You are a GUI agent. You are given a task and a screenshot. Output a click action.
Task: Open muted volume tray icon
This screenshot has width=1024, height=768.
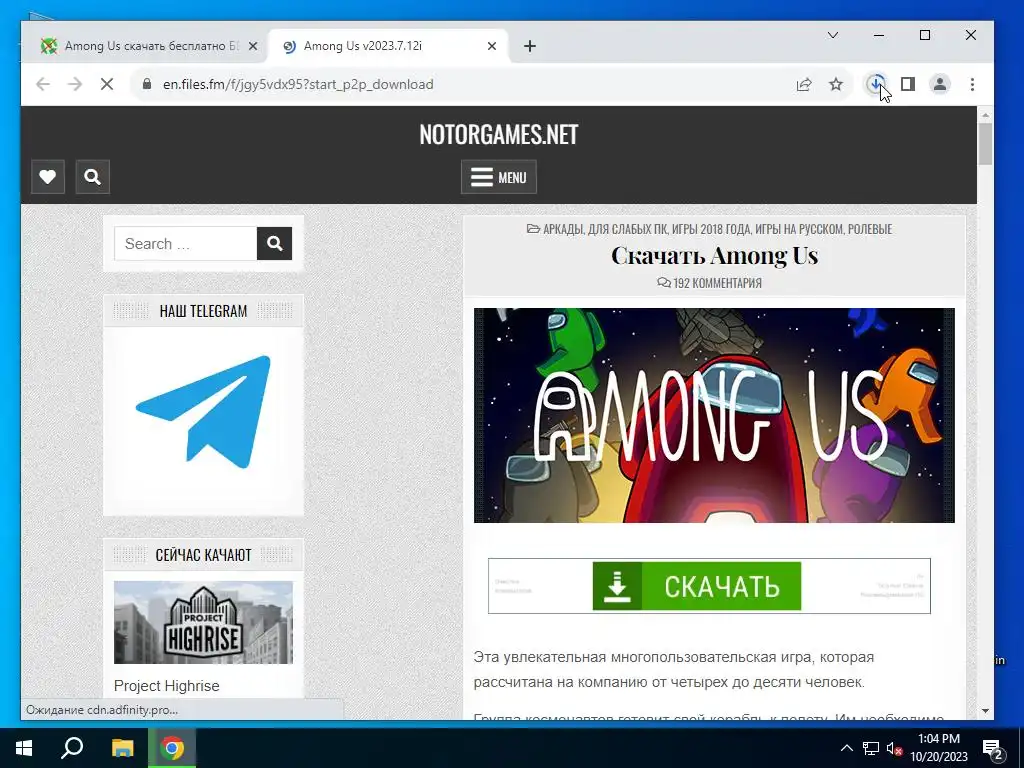[894, 748]
